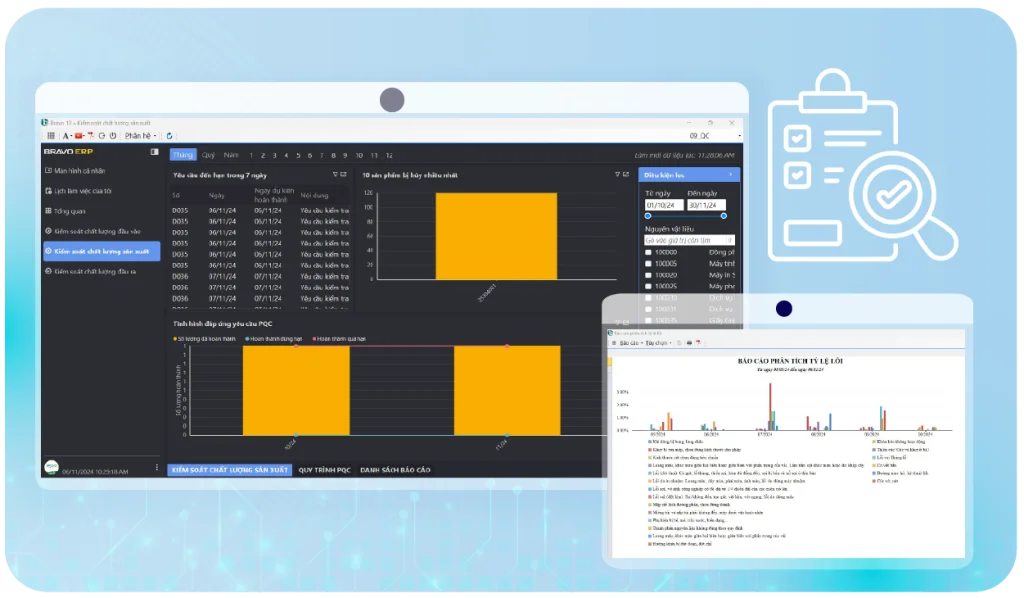
Task: Collapse the 'Điều kiện lọc' filter panel
Action: [730, 174]
